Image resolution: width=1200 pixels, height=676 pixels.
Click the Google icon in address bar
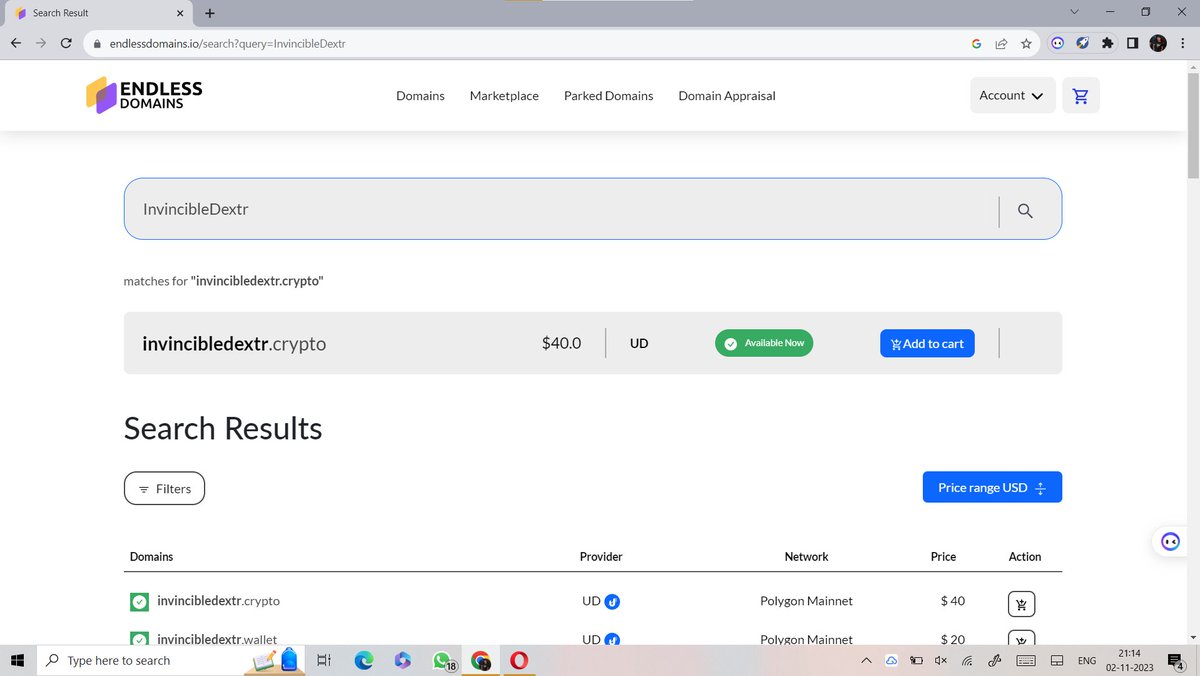point(976,44)
